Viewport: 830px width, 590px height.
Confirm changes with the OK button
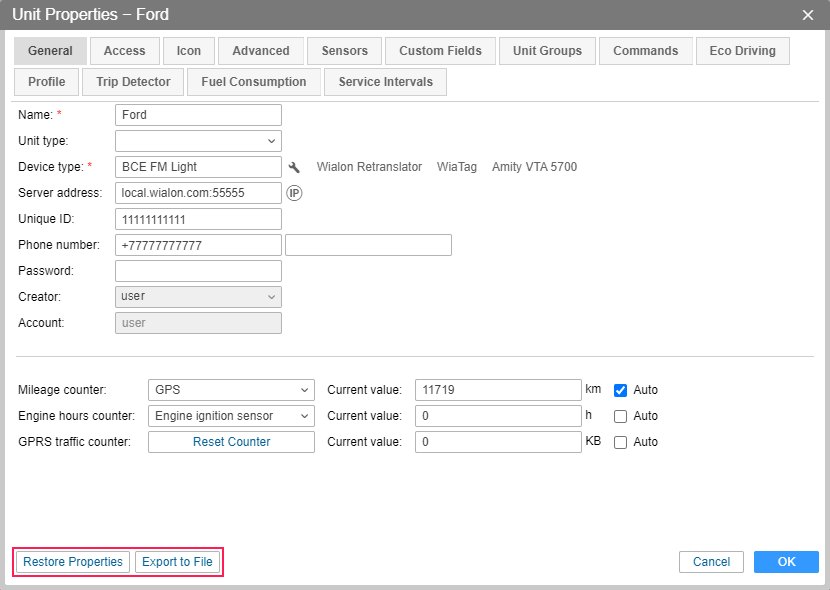[x=786, y=562]
